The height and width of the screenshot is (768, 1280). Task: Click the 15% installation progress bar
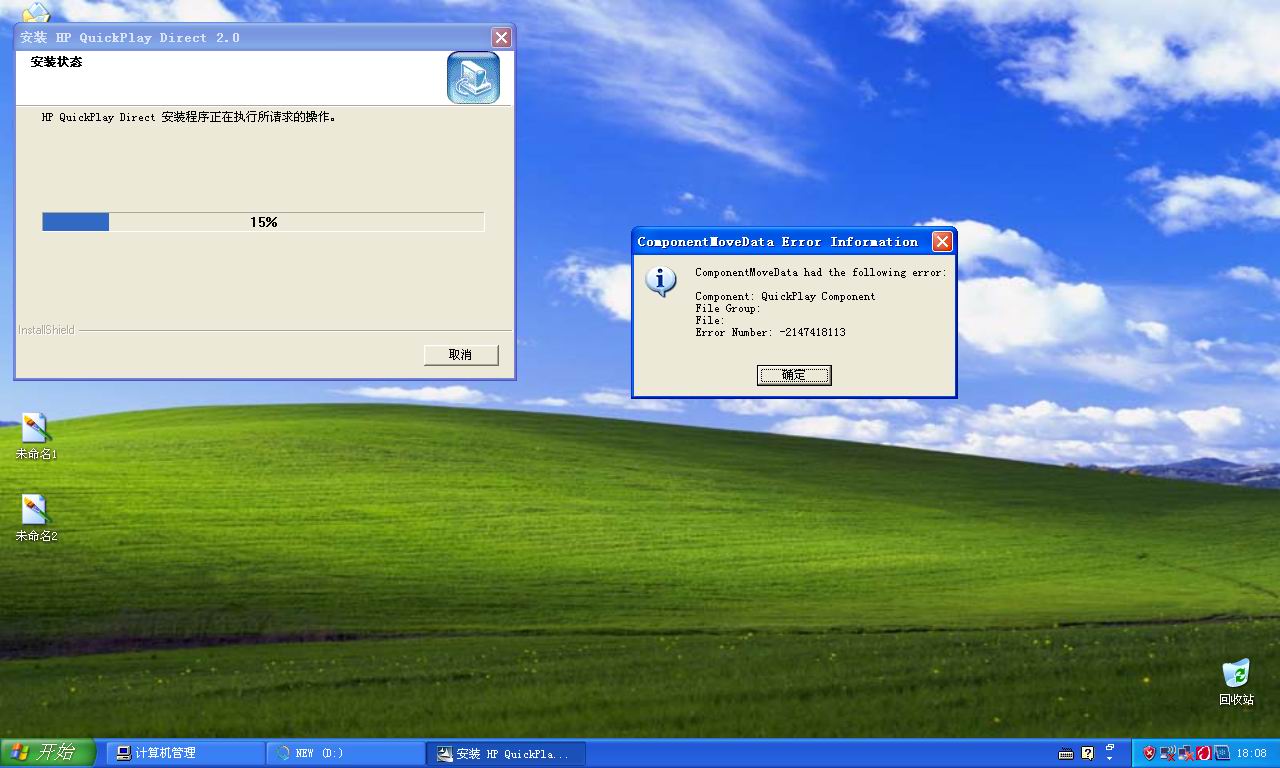point(263,222)
